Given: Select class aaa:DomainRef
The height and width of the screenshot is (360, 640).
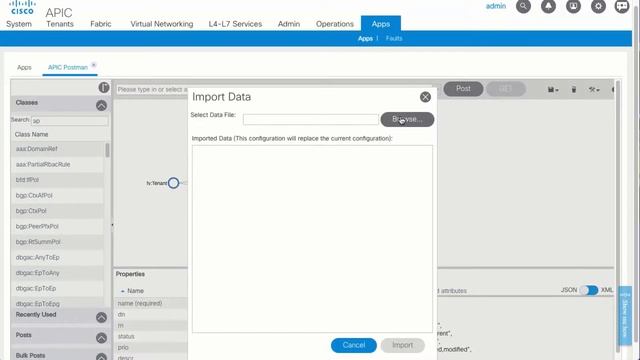Looking at the screenshot, I should tap(57, 149).
